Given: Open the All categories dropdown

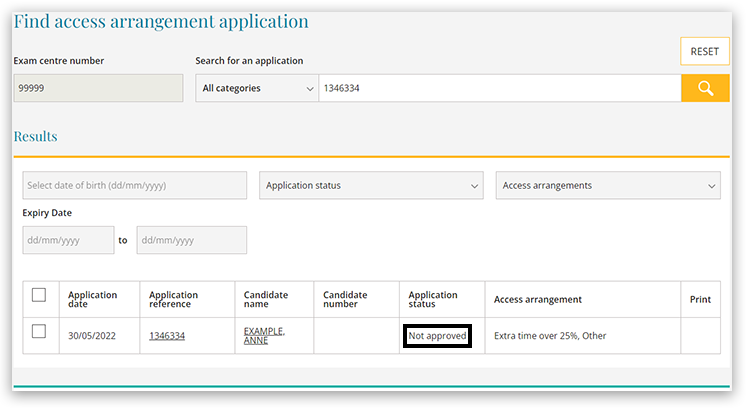Looking at the screenshot, I should [x=256, y=88].
